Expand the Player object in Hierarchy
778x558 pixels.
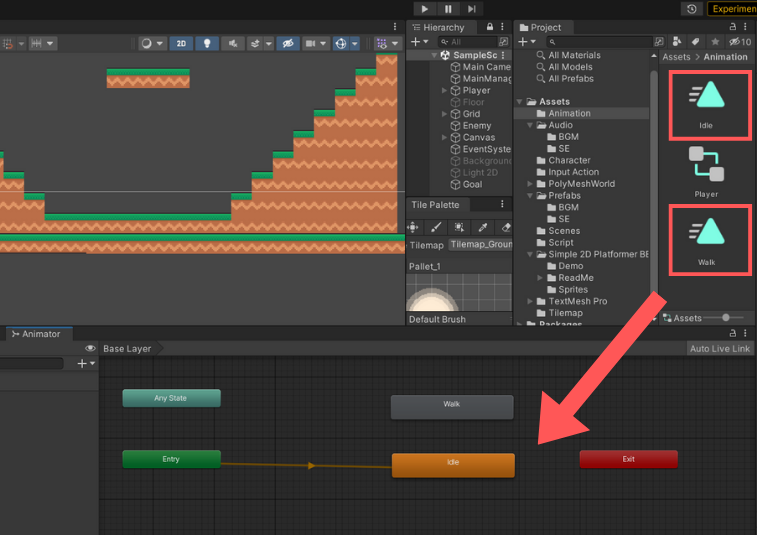[x=445, y=91]
